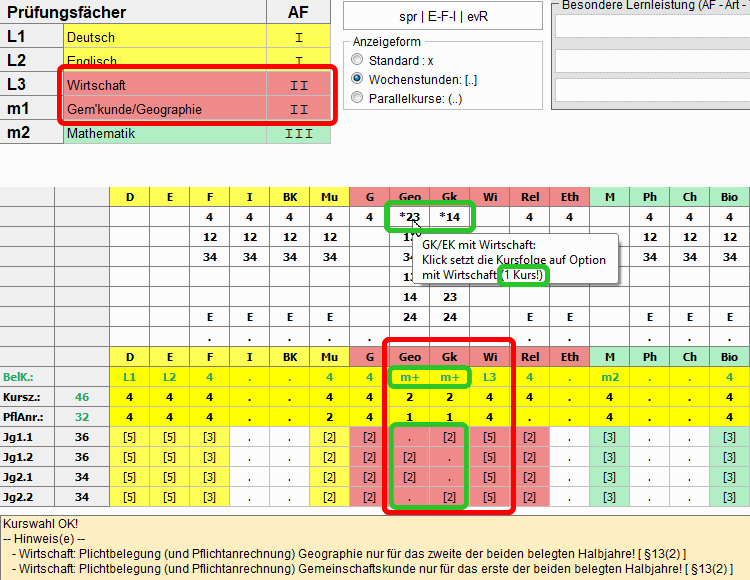Click the *14 option under Gk

click(449, 216)
